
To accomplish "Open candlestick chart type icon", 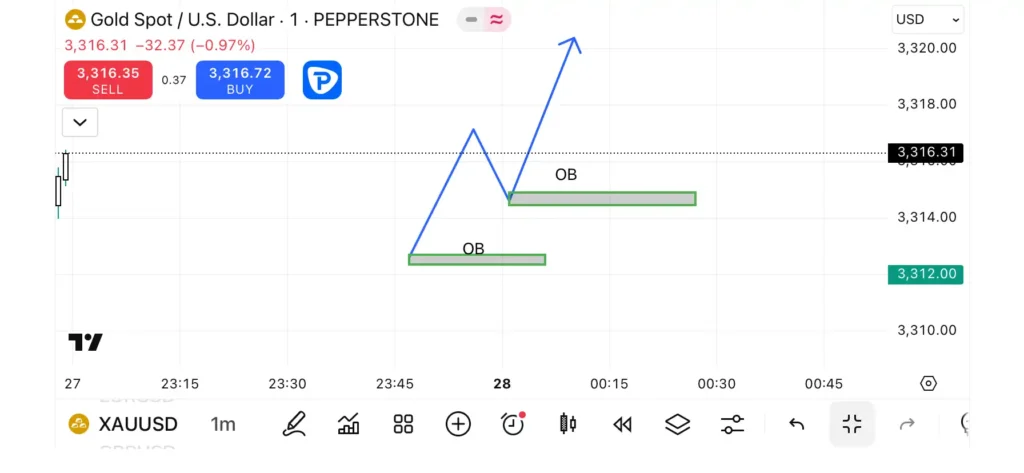I will 568,424.
